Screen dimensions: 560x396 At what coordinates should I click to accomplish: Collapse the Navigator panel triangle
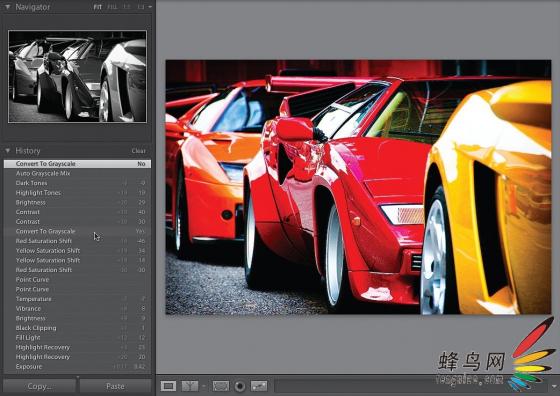(x=7, y=7)
